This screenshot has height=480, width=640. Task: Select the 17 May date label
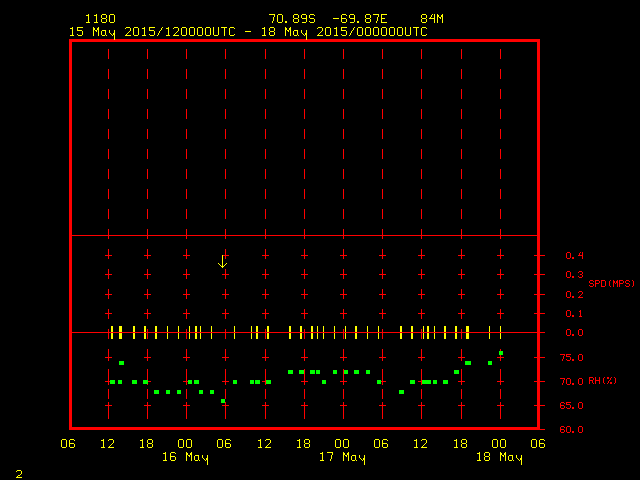[x=342, y=457]
